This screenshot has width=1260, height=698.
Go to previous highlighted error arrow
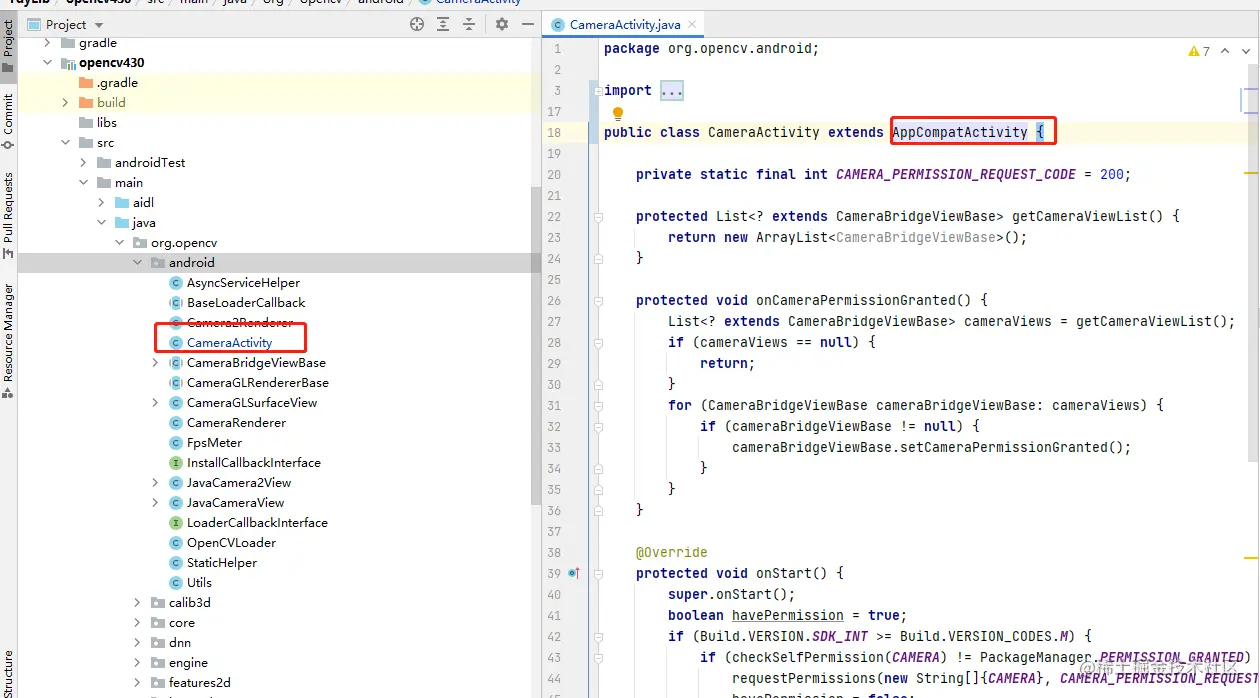1226,51
